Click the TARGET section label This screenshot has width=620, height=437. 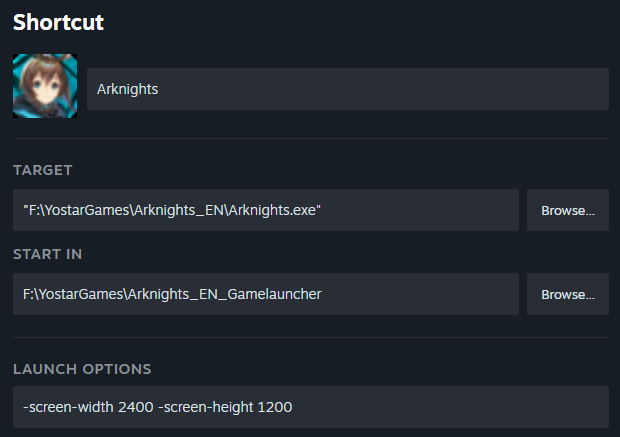tap(43, 170)
